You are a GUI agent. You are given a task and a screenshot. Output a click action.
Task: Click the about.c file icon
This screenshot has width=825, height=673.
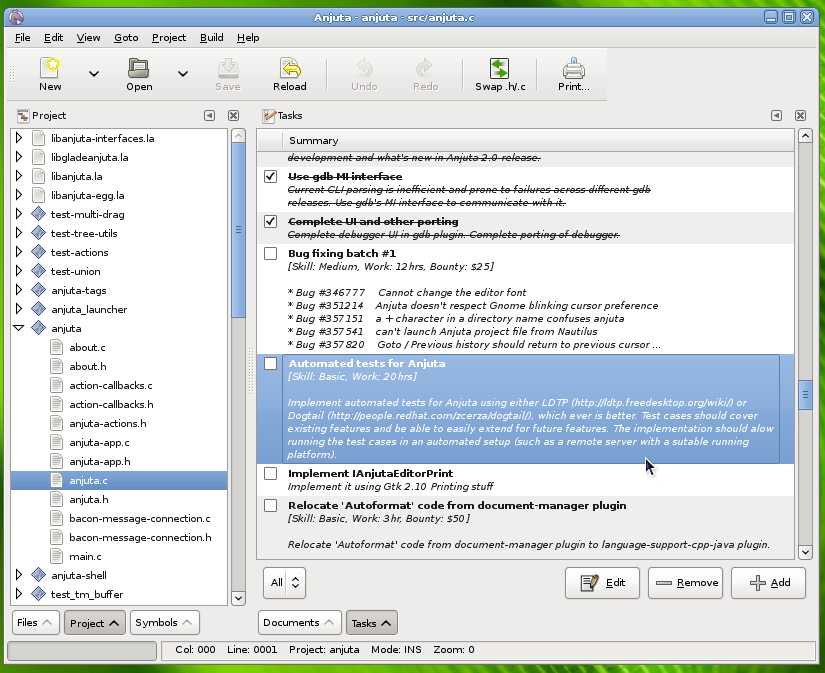pos(56,347)
